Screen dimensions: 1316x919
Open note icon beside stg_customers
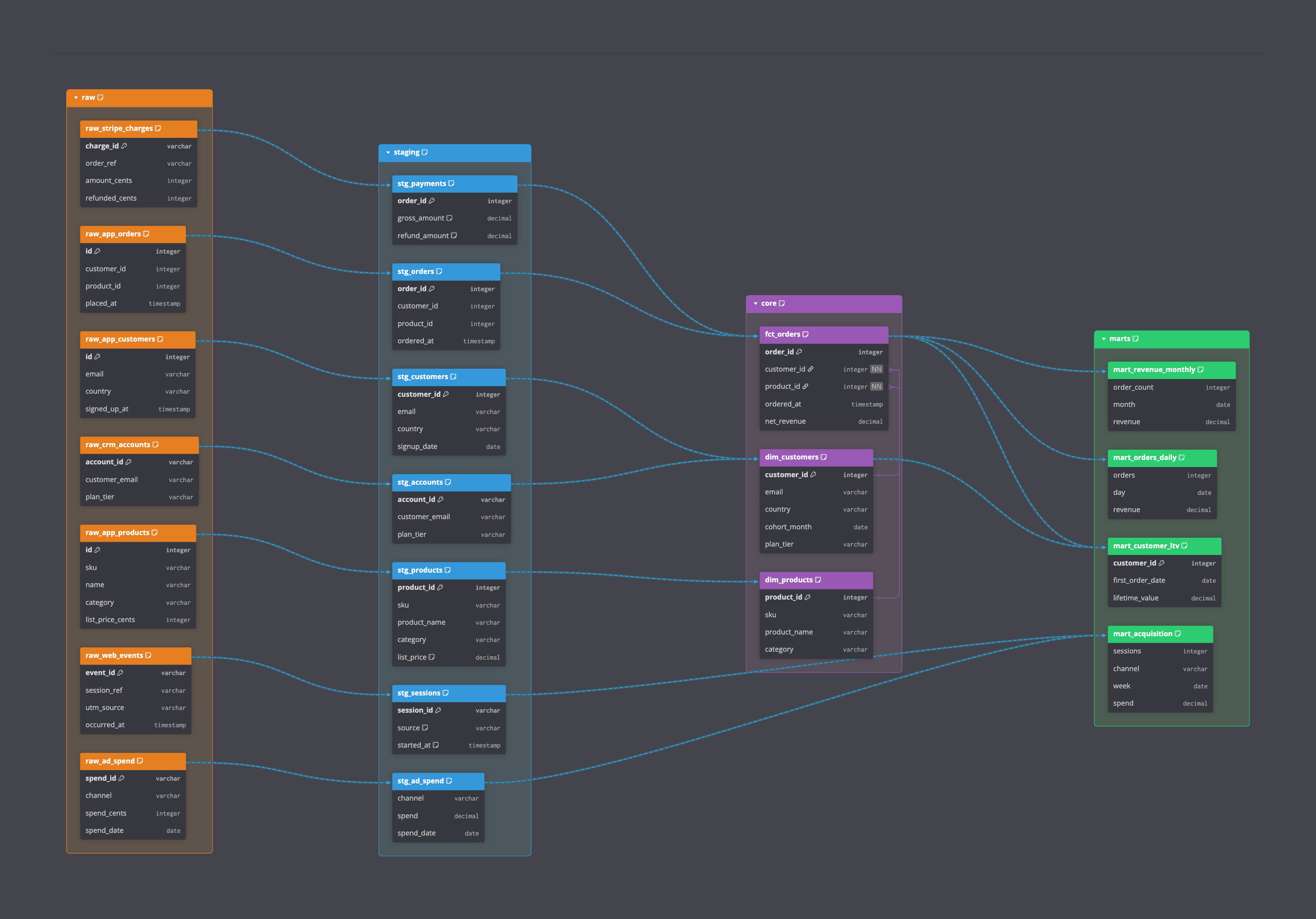pyautogui.click(x=454, y=377)
